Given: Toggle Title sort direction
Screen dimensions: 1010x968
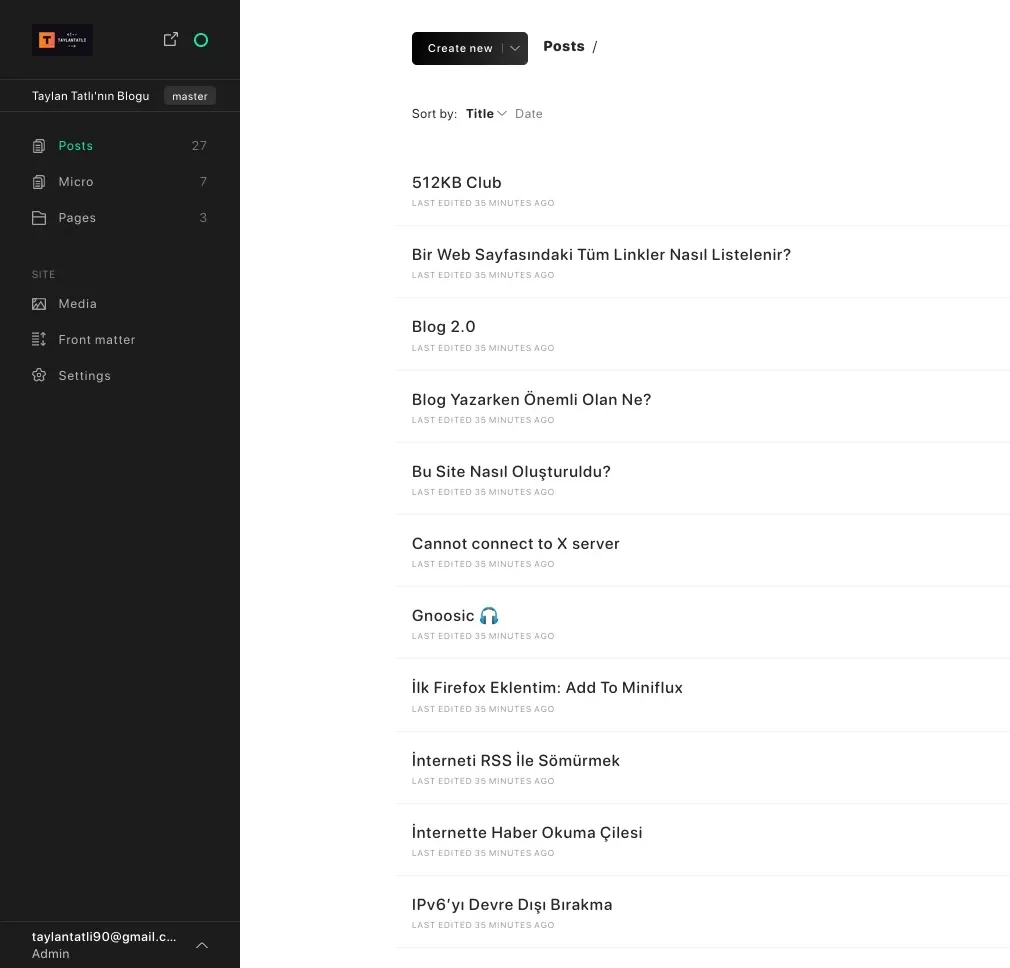Looking at the screenshot, I should (502, 114).
